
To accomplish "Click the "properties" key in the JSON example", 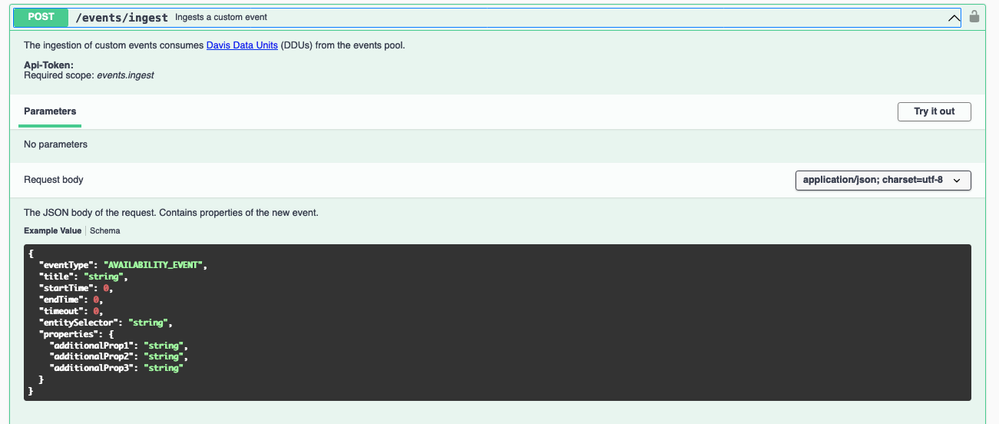I will tap(69, 333).
